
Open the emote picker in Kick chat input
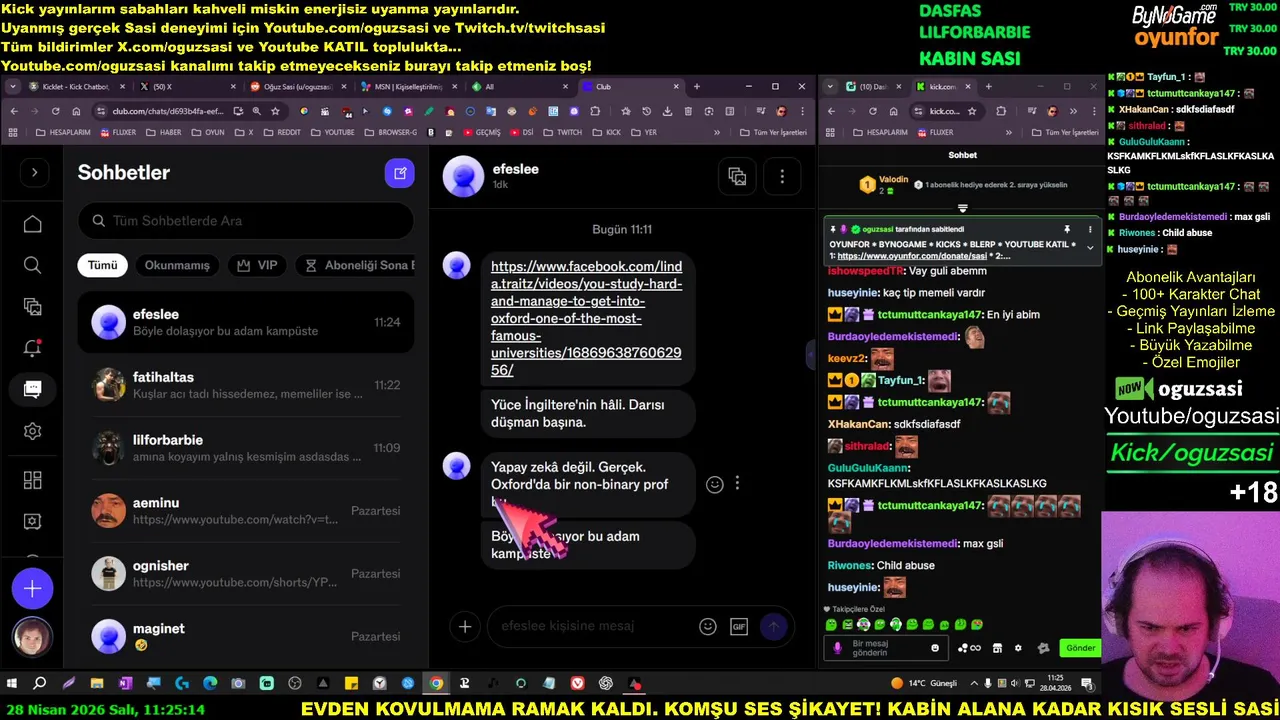[x=935, y=648]
